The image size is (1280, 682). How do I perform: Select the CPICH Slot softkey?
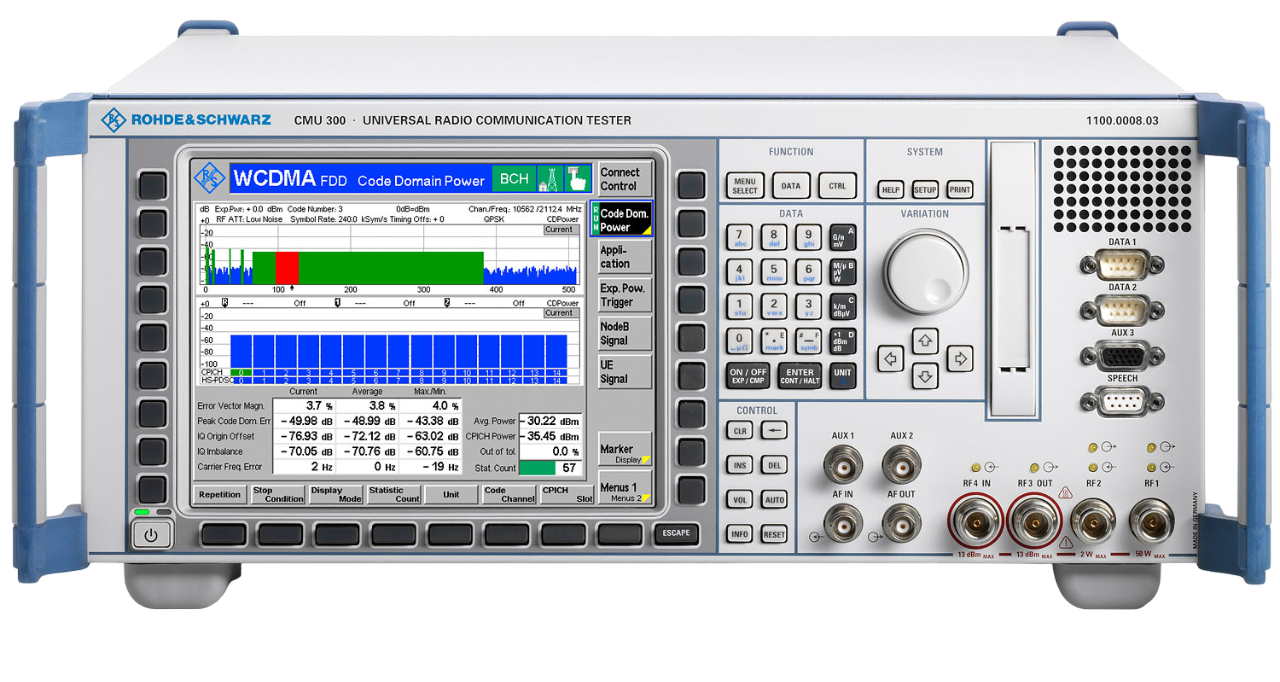567,495
